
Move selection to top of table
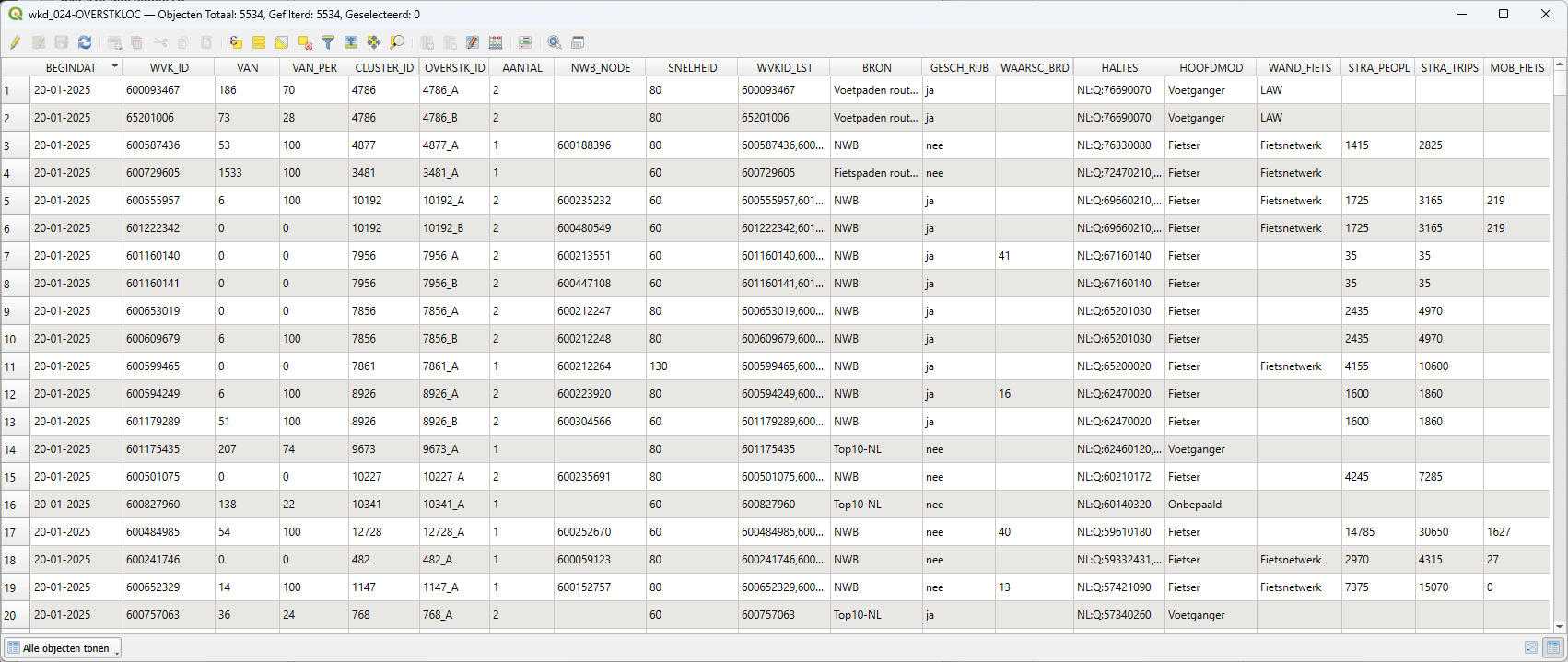[351, 42]
